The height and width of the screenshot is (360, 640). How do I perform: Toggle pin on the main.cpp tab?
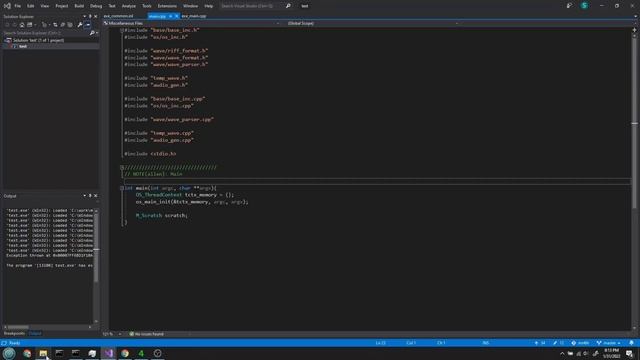point(171,16)
